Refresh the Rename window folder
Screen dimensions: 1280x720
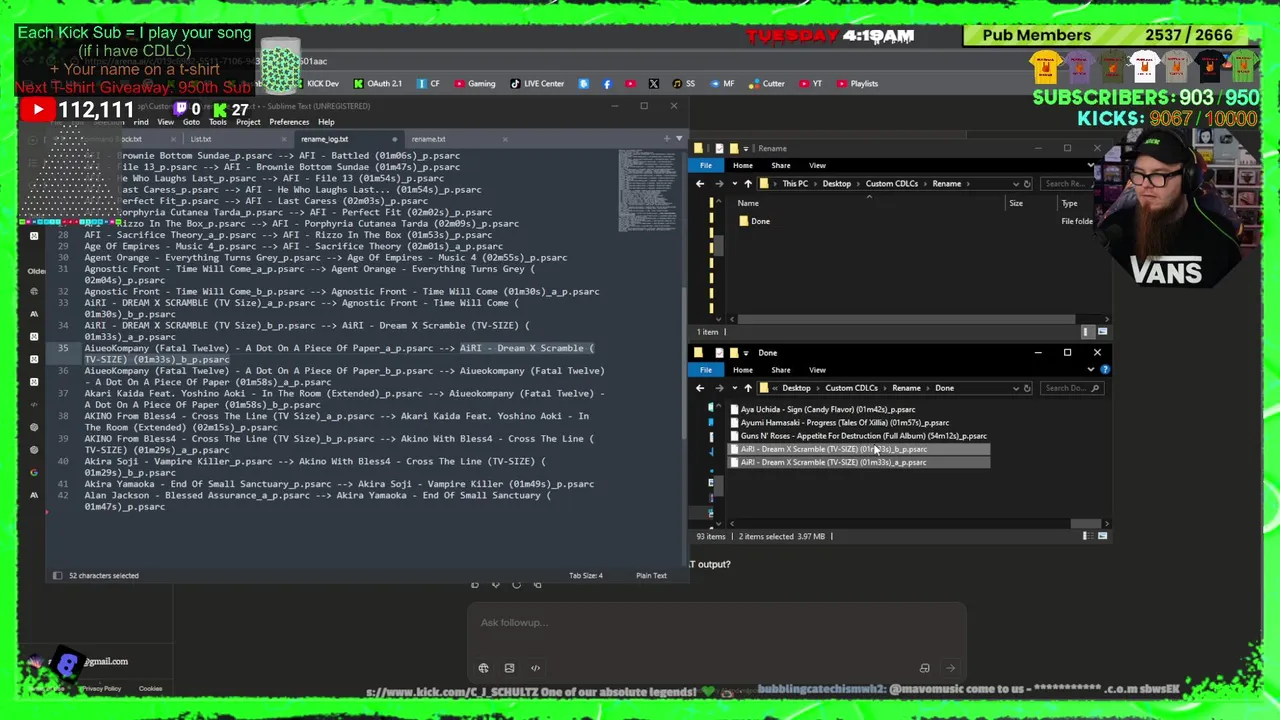[1027, 184]
